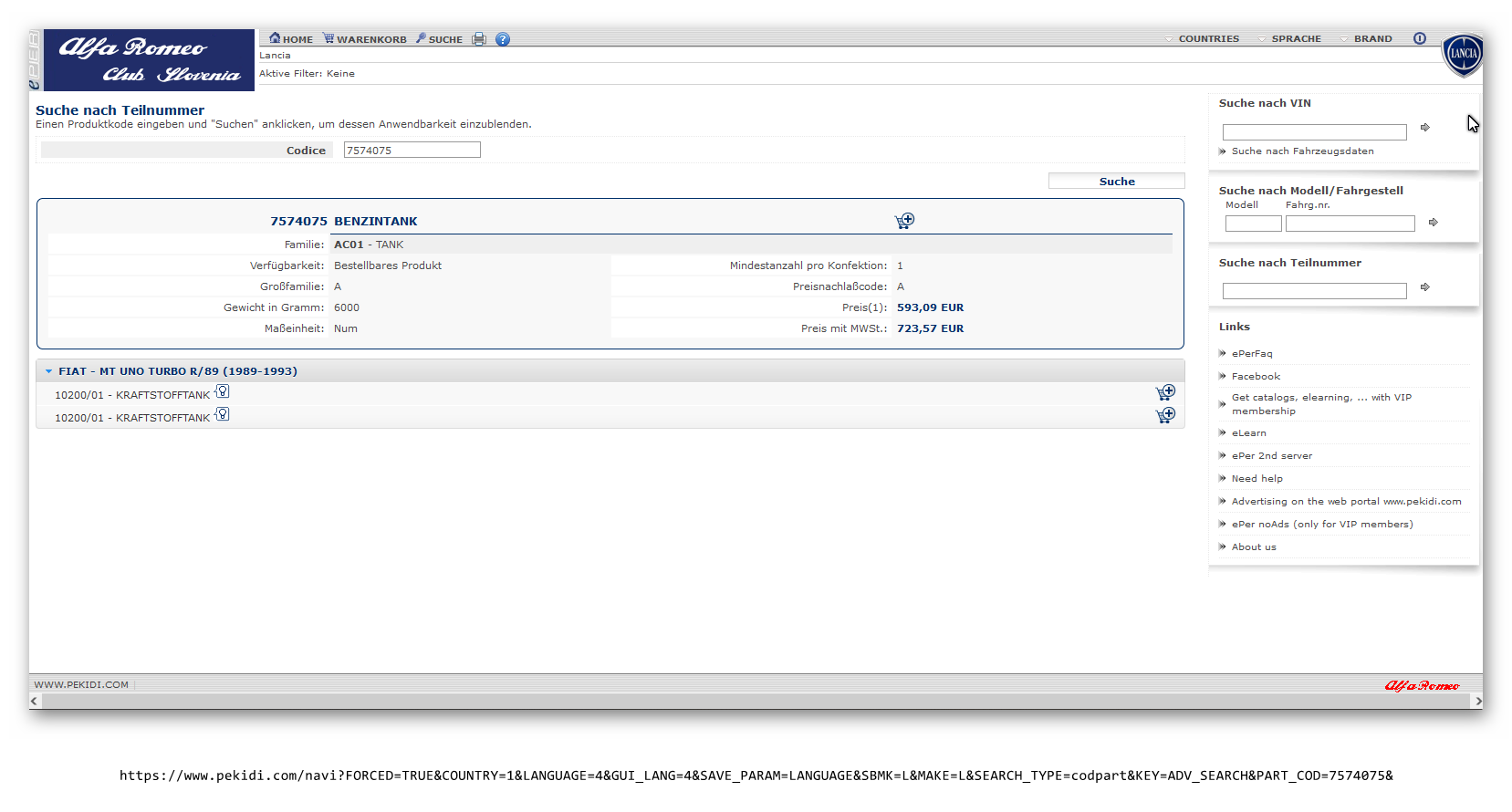1512x812 pixels.
Task: Click the printer icon in the toolbar
Action: 478,39
